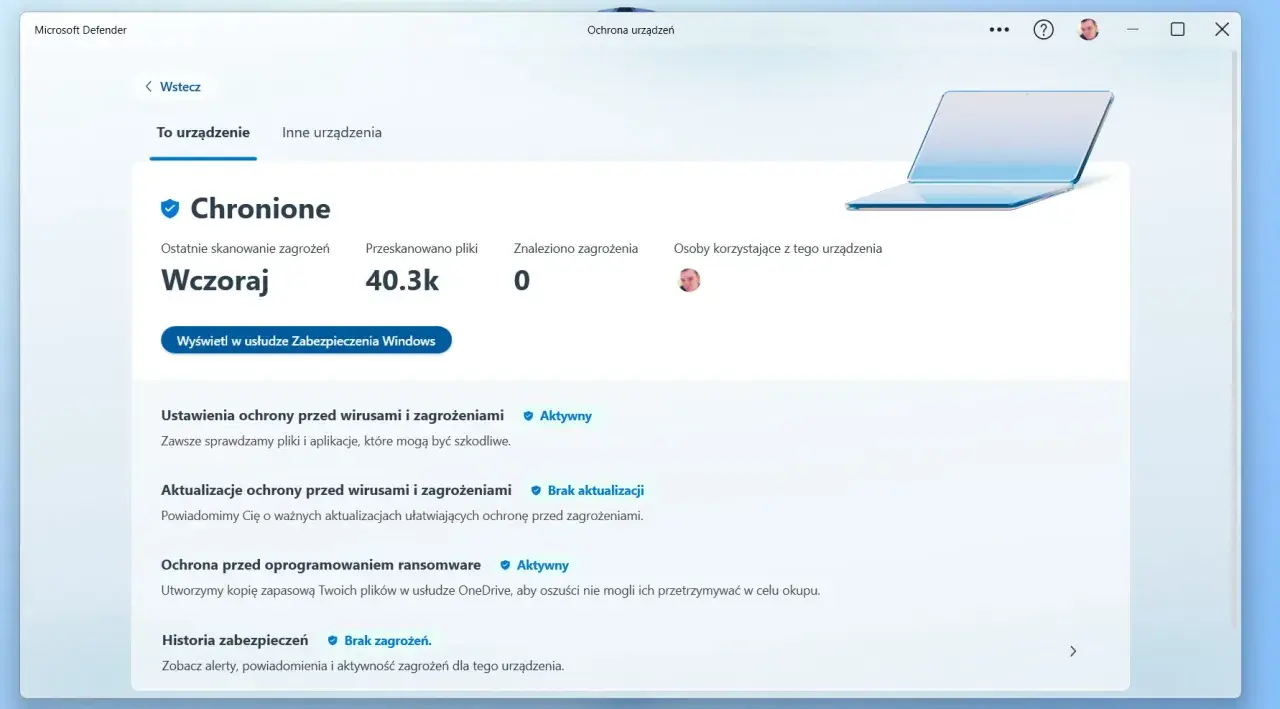Screen dimensions: 1280x709
Task: Click the shield icon next to ransomware Aktywny
Action: [505, 565]
